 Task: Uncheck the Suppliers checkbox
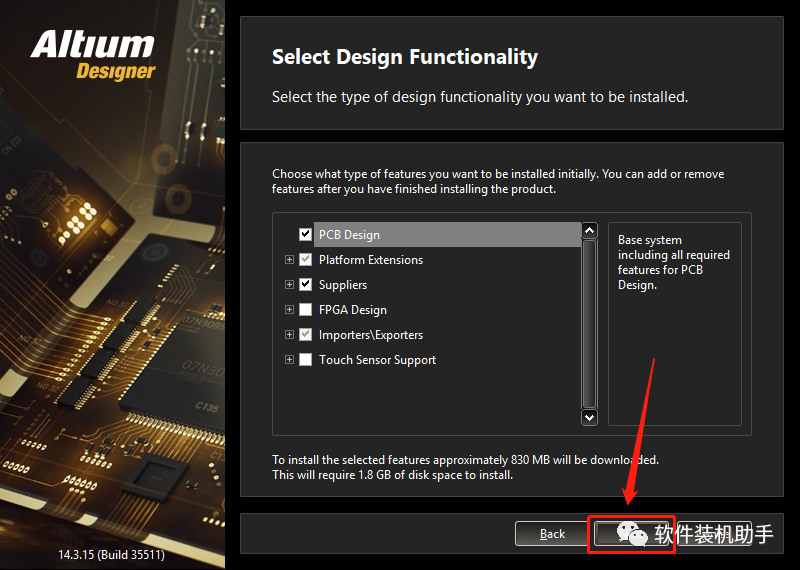[x=305, y=284]
